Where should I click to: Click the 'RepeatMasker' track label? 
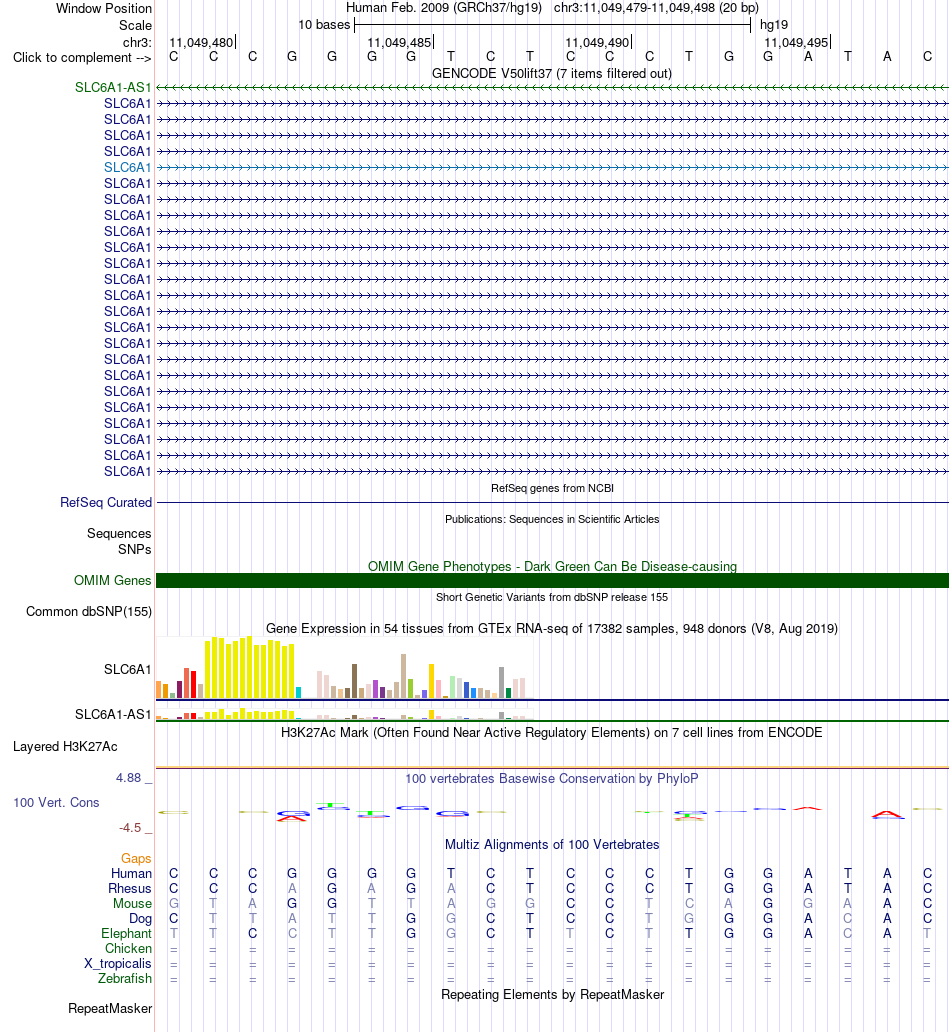pyautogui.click(x=110, y=1009)
